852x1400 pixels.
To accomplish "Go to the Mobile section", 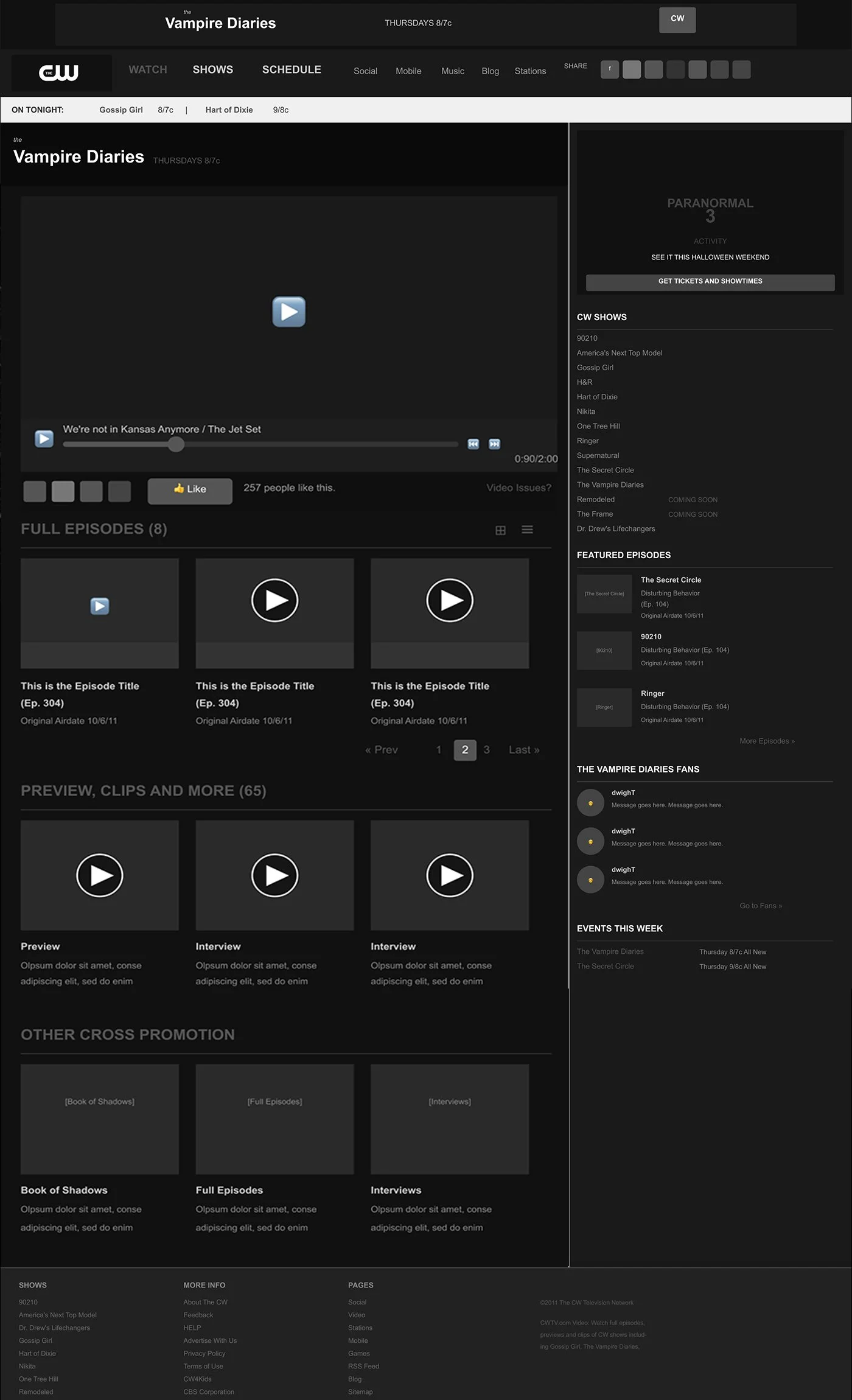I will pos(408,71).
